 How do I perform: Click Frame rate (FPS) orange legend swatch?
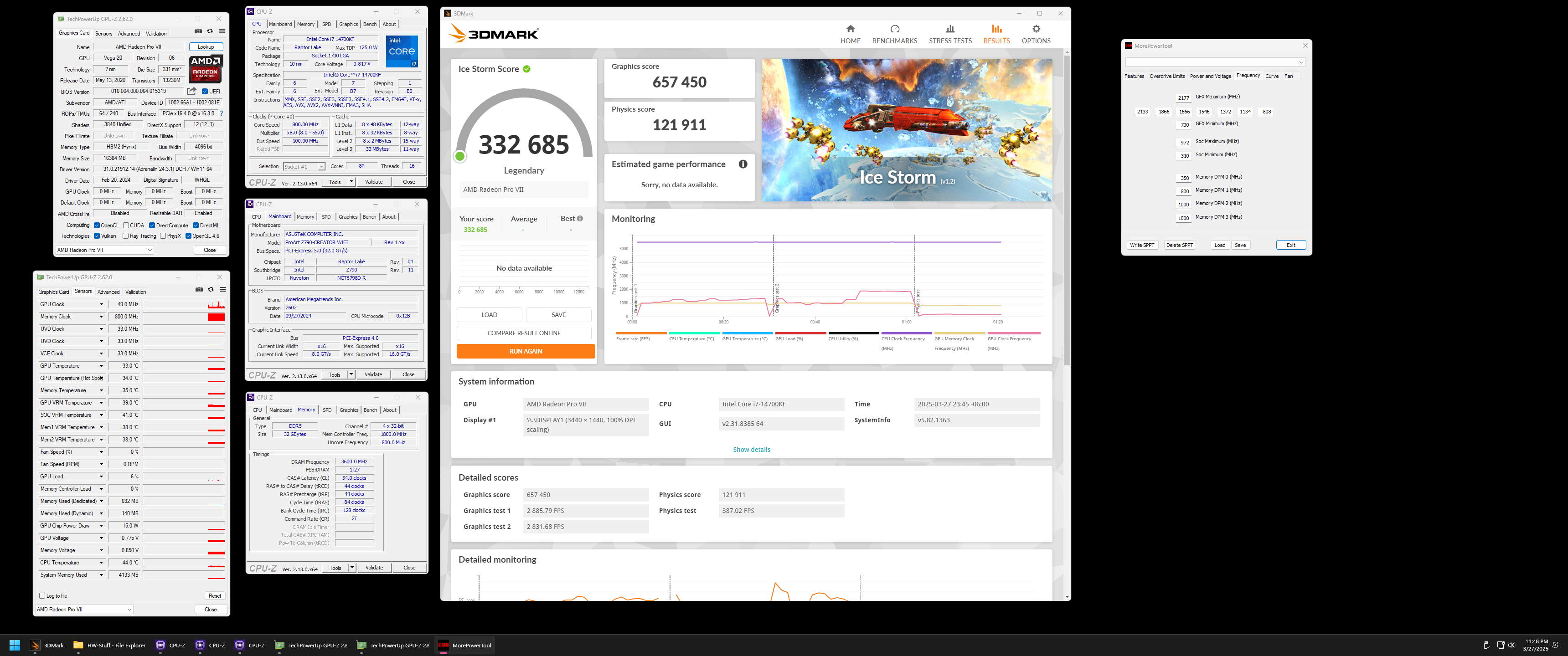pos(641,333)
